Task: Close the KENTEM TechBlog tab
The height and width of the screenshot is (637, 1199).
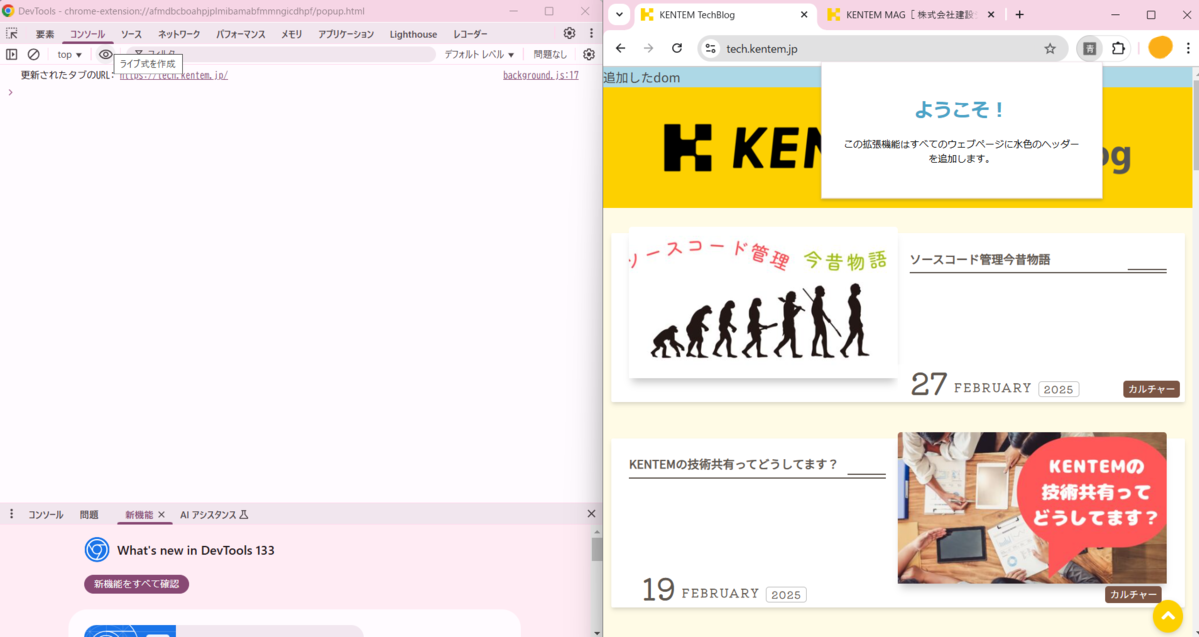Action: click(x=804, y=15)
